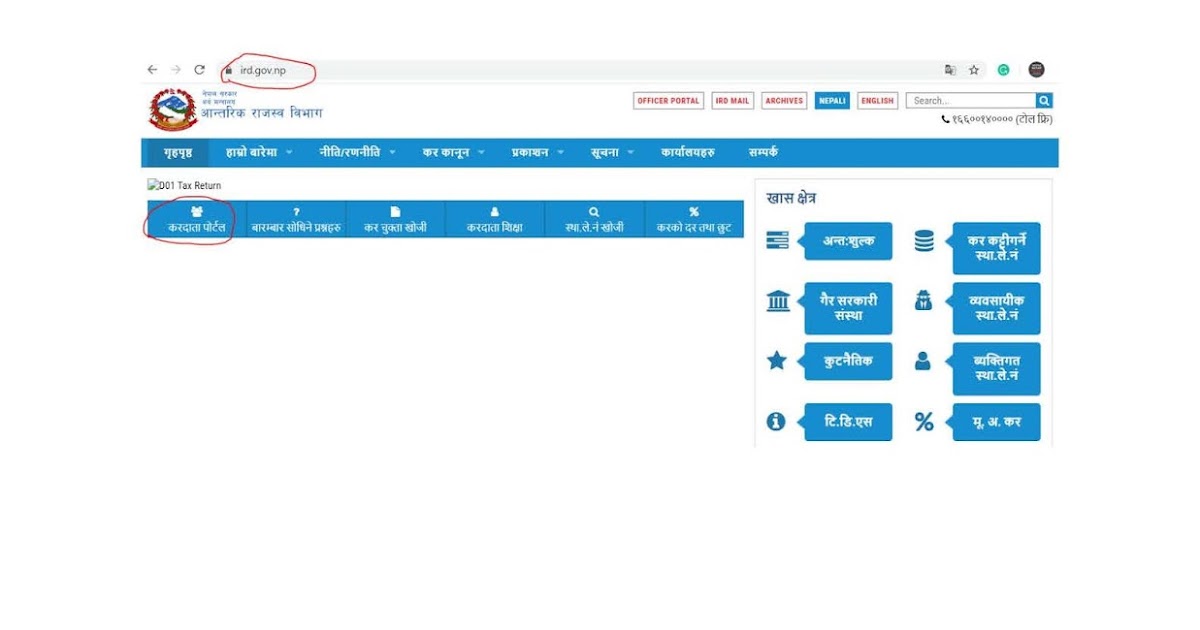The image size is (1200, 630).
Task: Open the OFFICER PORTAL link
Action: click(x=669, y=101)
